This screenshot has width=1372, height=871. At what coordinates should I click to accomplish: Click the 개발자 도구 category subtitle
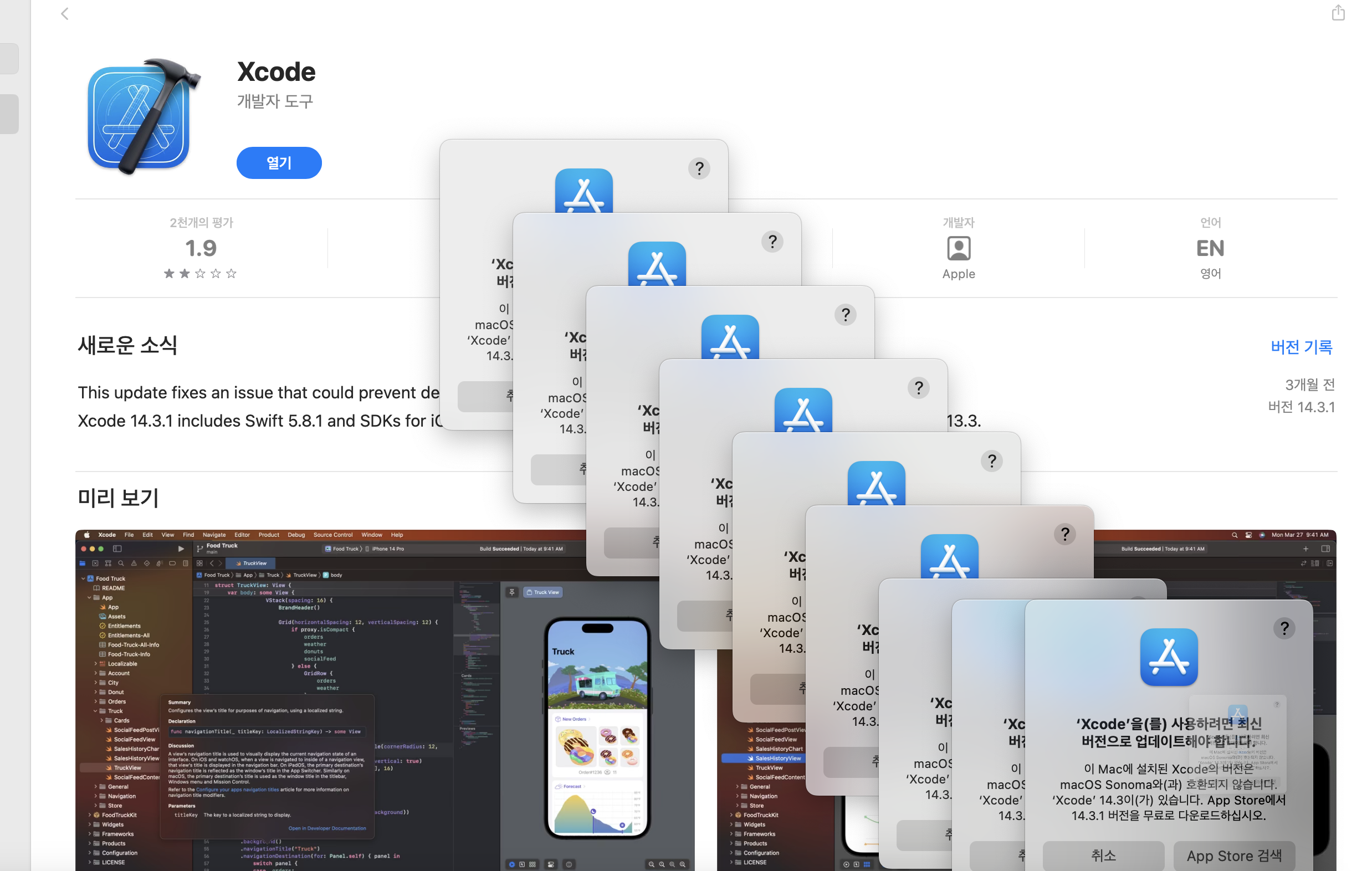[275, 101]
